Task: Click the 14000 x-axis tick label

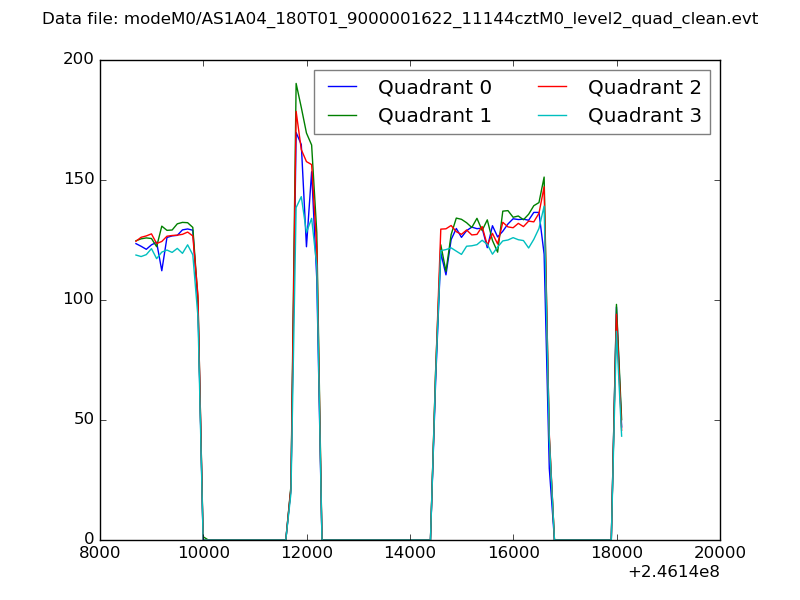Action: point(410,554)
